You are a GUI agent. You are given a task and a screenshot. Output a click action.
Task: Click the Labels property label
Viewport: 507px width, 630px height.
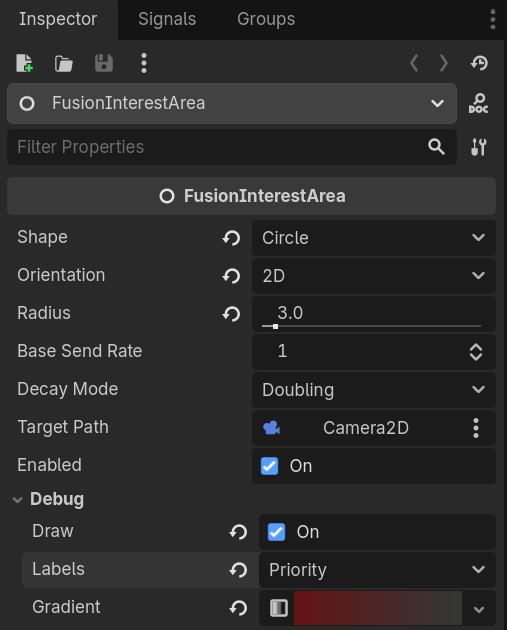(x=58, y=569)
